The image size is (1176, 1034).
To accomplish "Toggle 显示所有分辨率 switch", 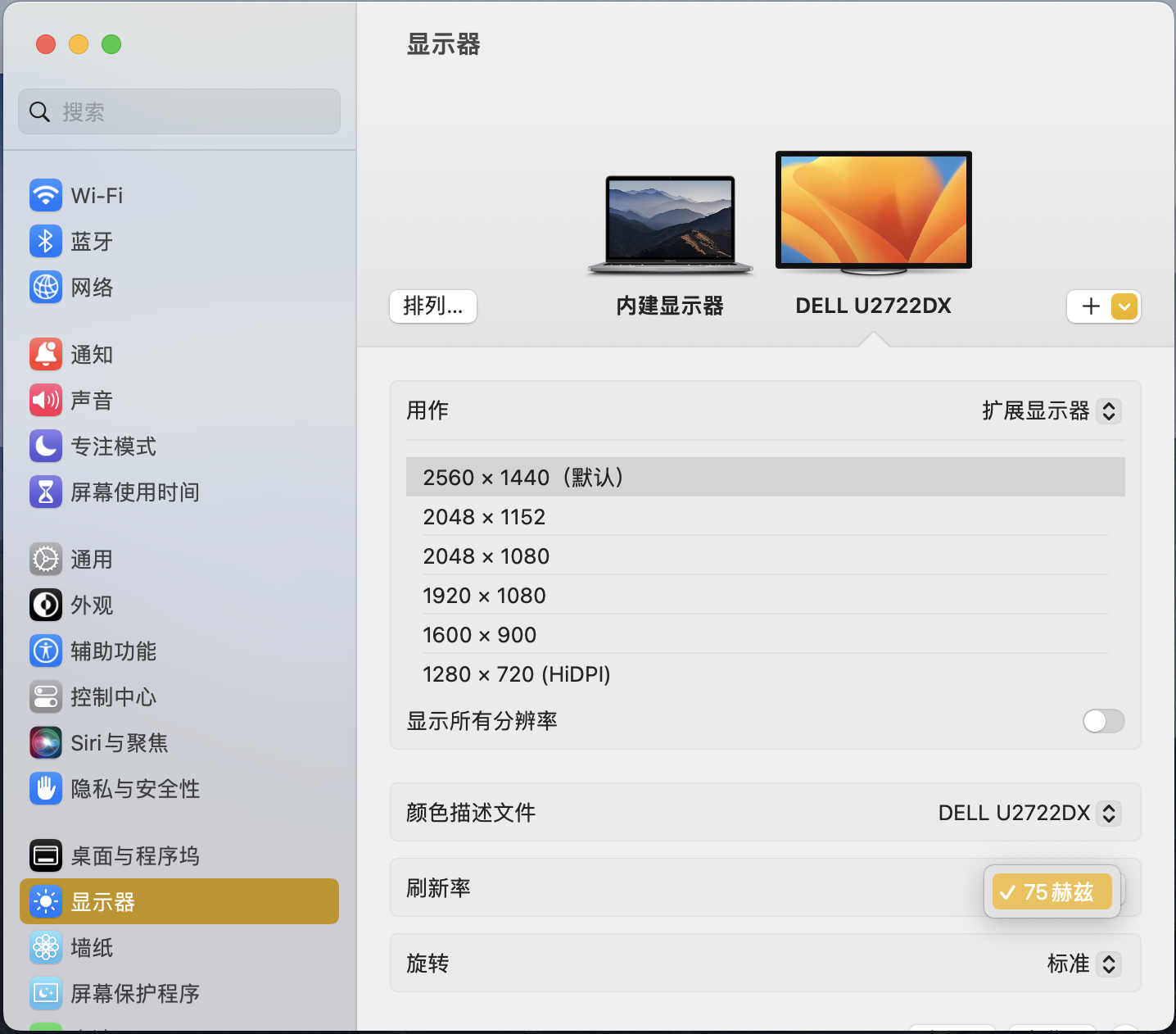I will click(x=1103, y=721).
